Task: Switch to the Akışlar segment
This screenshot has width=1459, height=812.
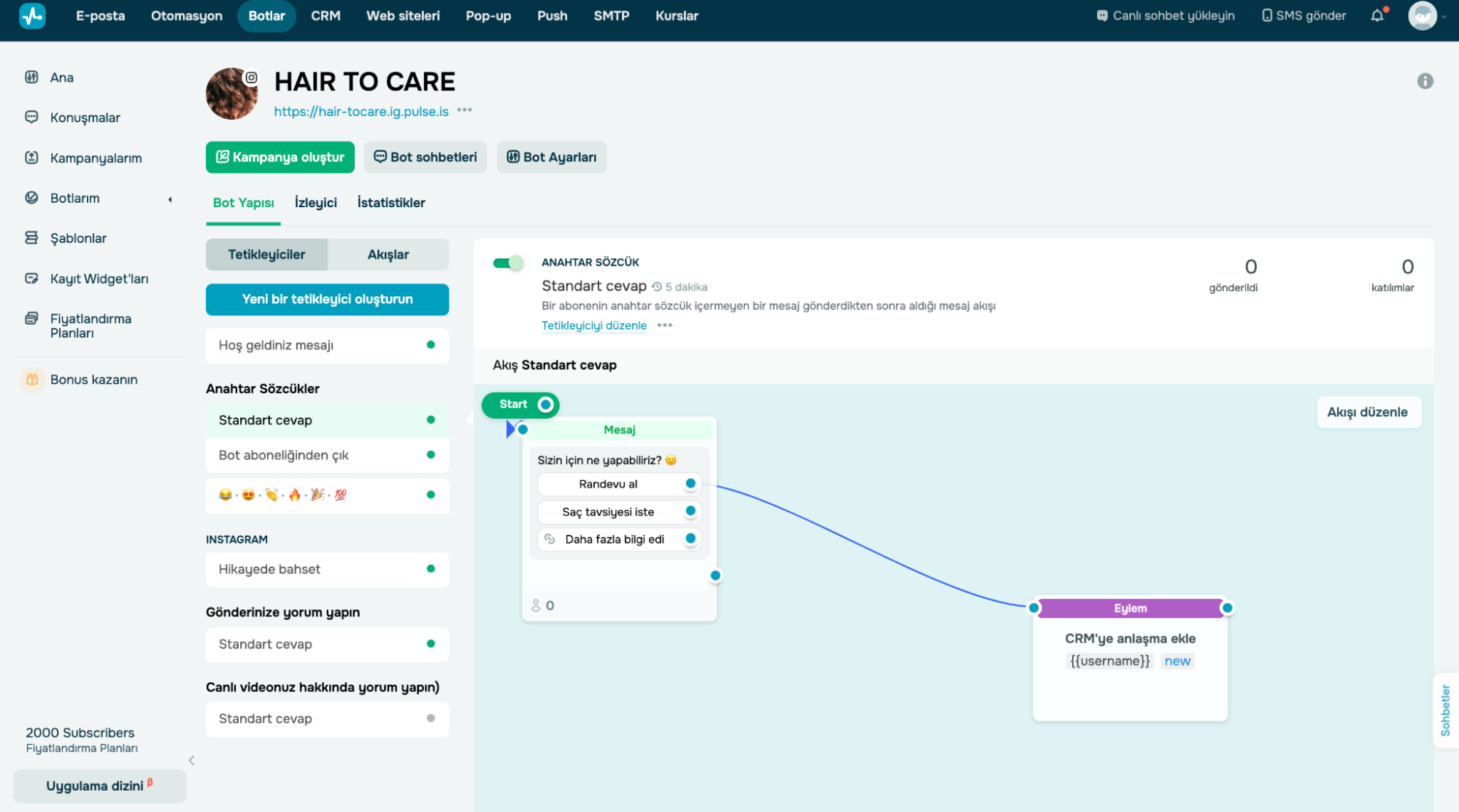Action: coord(388,255)
